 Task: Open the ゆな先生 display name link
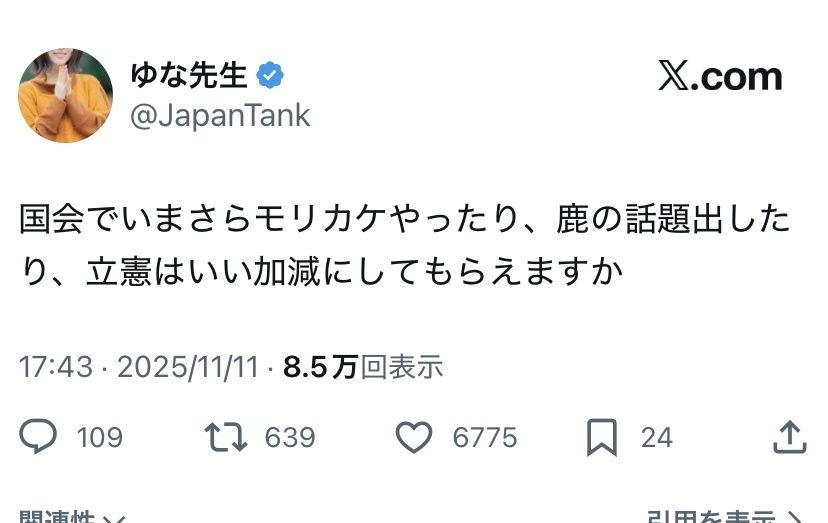pos(189,75)
